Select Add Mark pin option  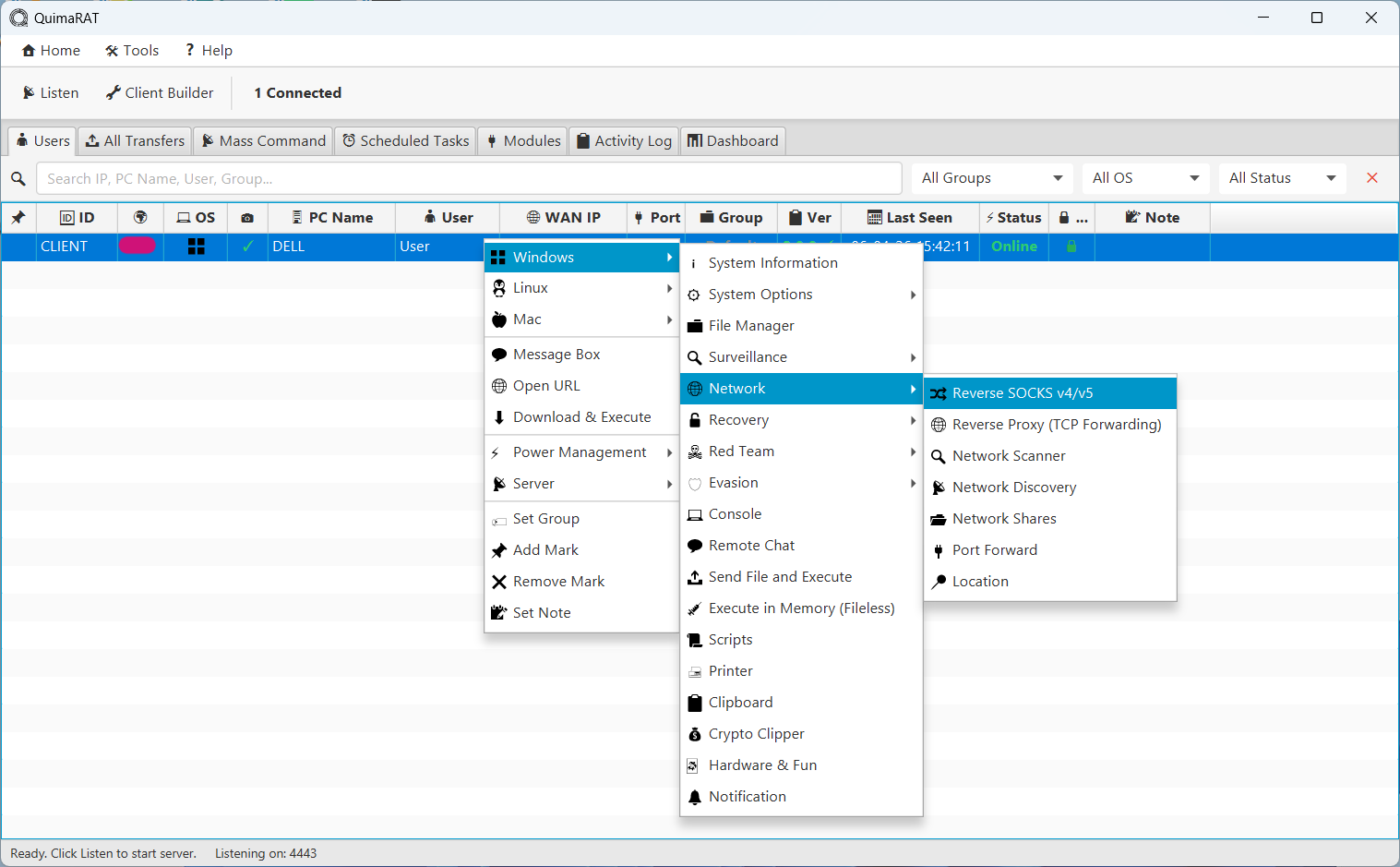[544, 550]
